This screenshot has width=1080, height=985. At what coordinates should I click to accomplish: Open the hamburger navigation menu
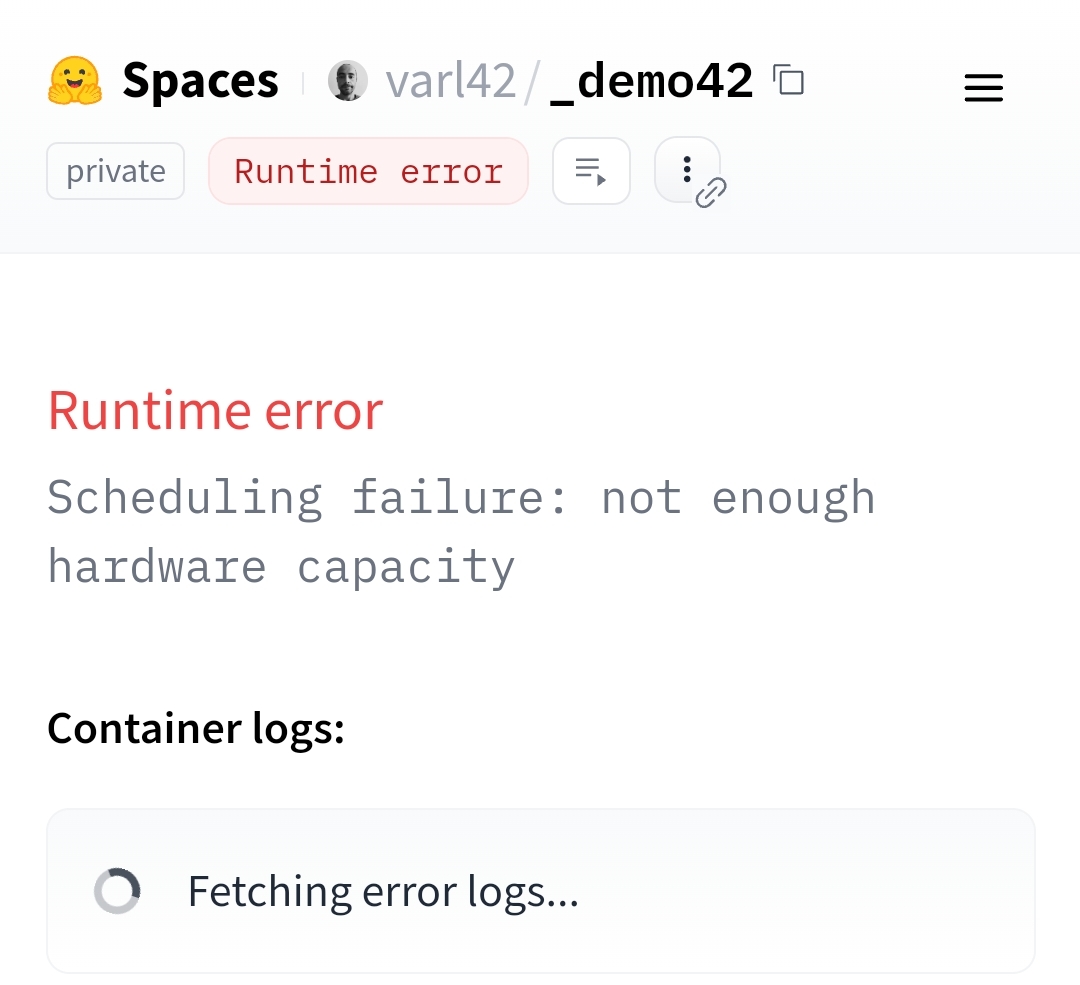983,89
